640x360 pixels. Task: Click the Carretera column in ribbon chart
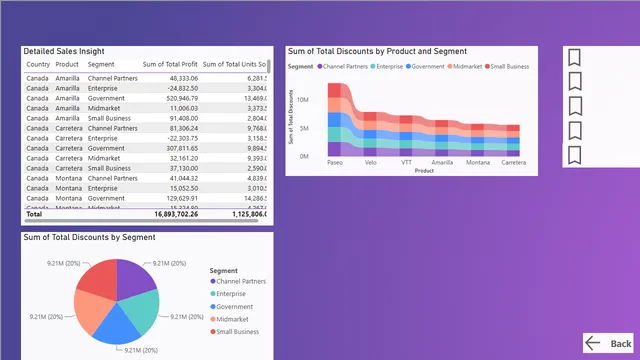coord(513,140)
